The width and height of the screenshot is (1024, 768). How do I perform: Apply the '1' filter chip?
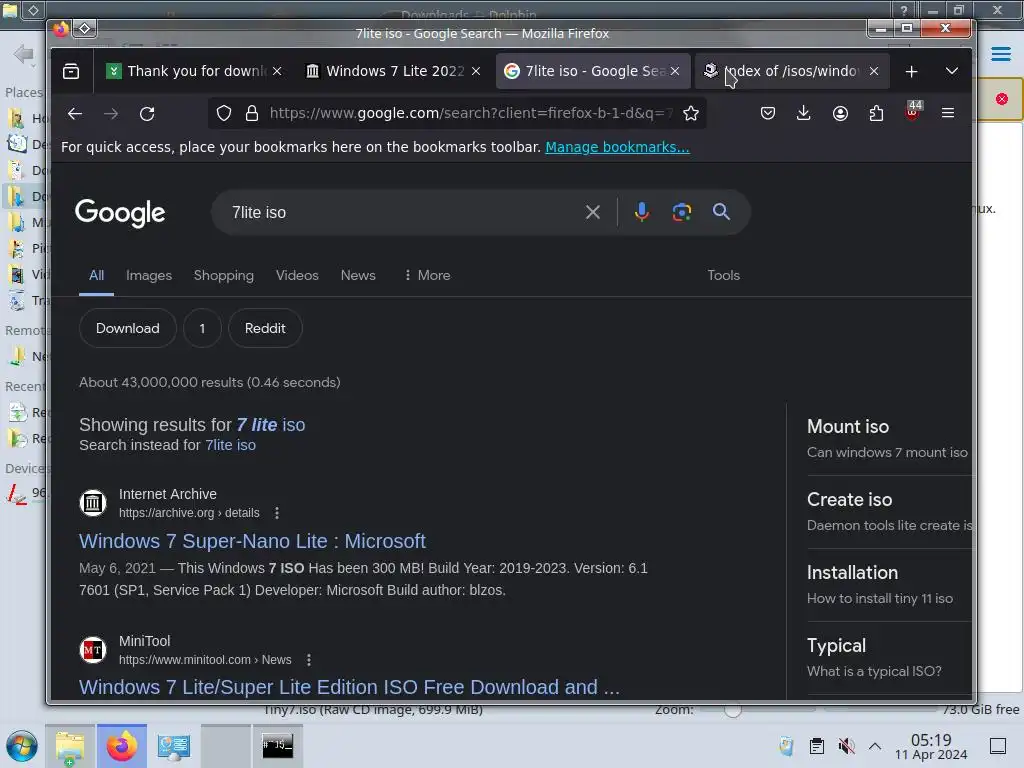[202, 328]
